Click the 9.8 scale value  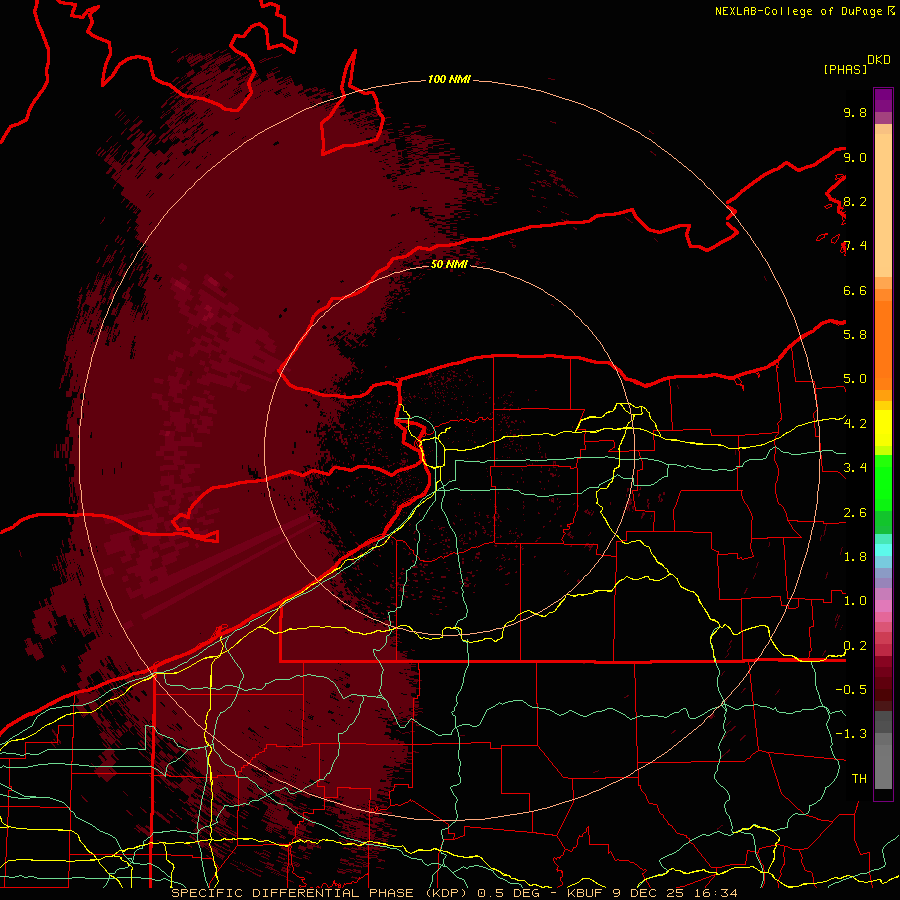pos(855,112)
